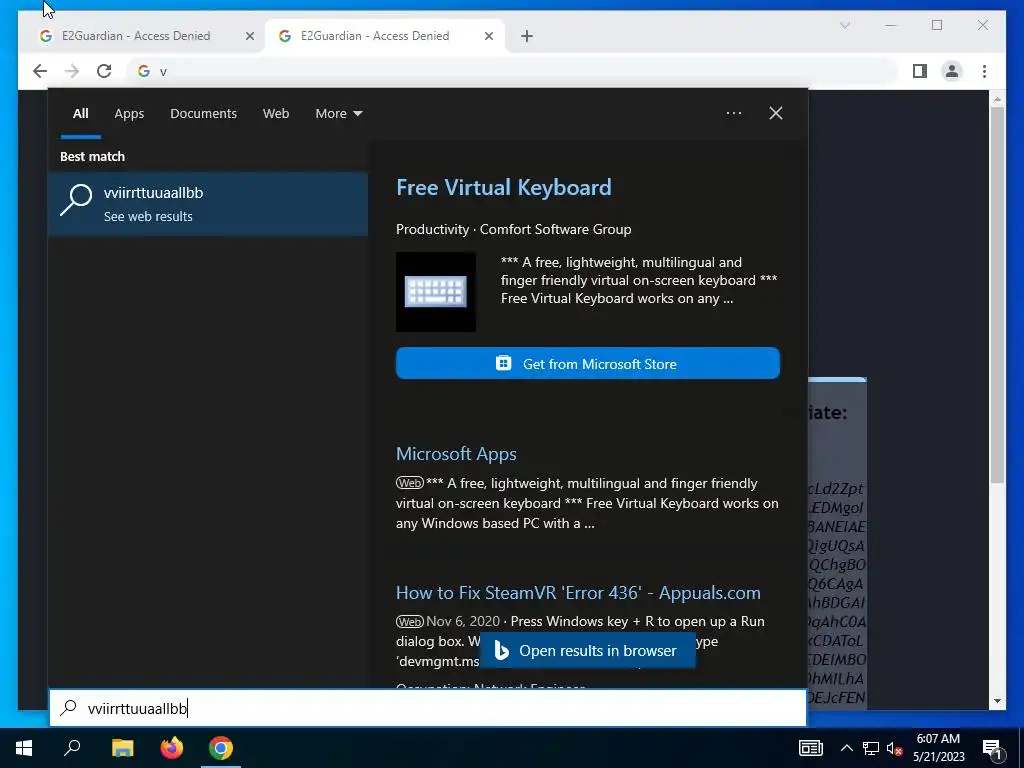Open Chrome's three-dot menu
1024x768 pixels.
(984, 71)
